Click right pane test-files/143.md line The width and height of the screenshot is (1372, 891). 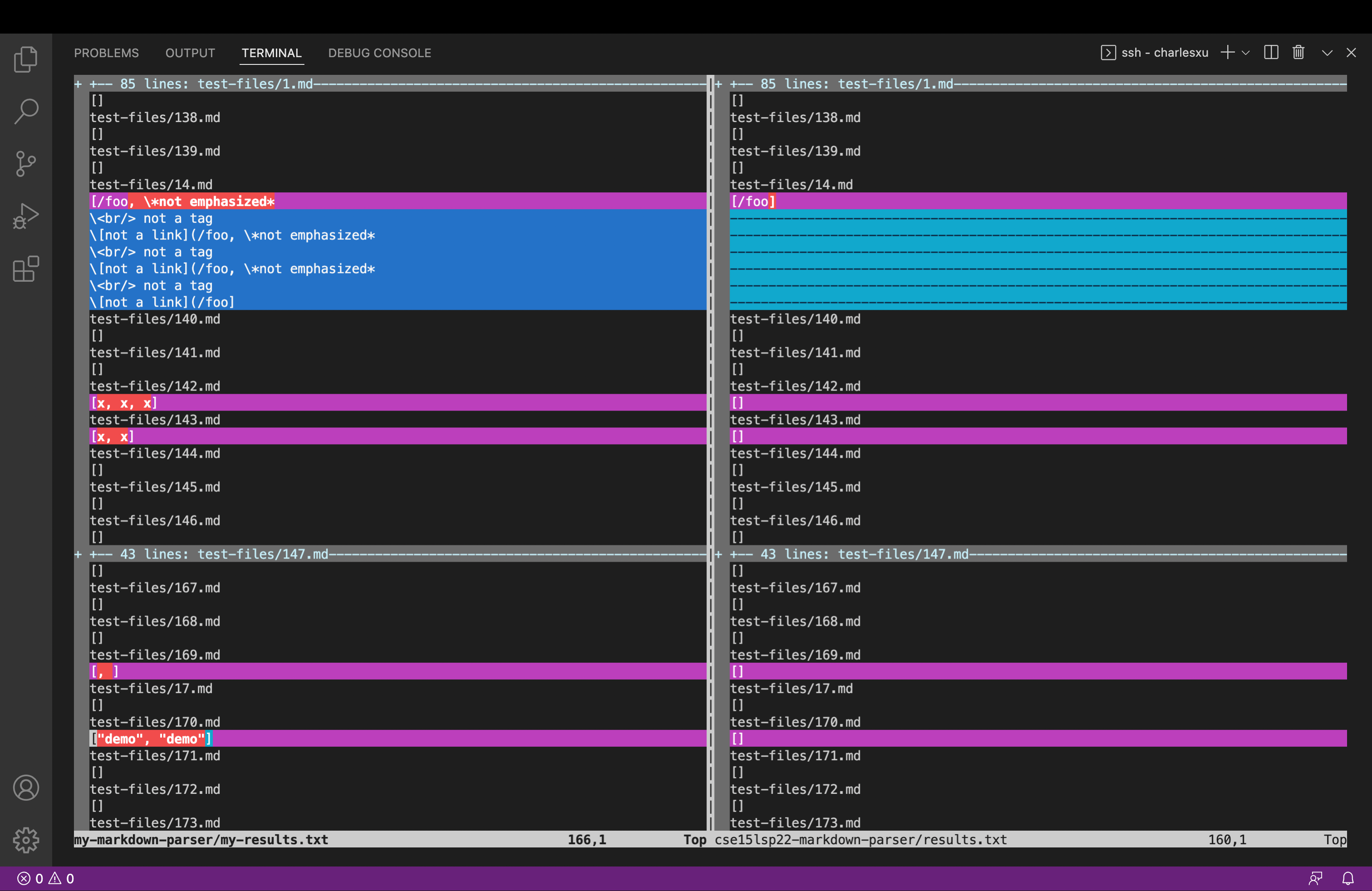[795, 420]
